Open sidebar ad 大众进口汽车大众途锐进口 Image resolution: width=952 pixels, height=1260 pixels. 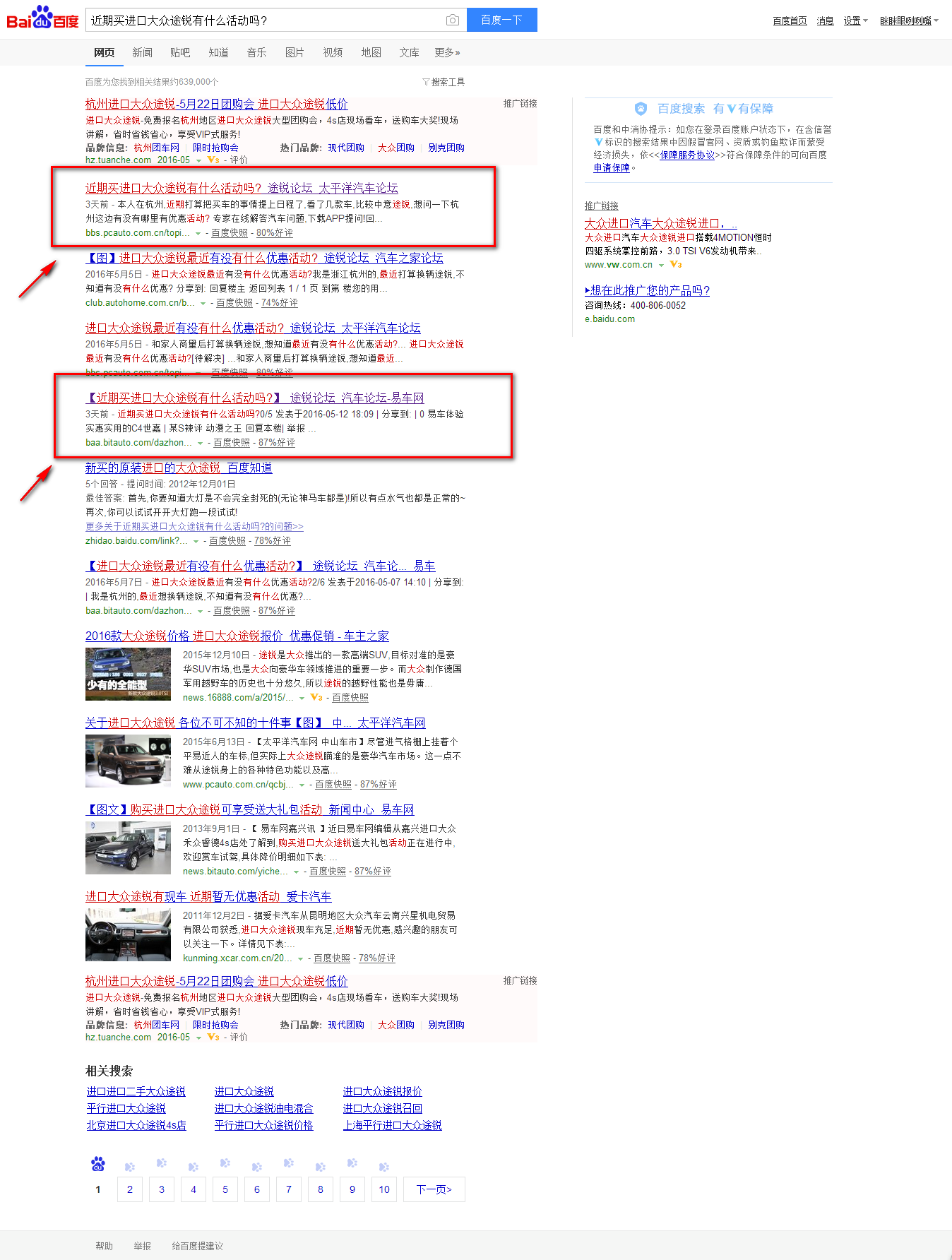661,223
